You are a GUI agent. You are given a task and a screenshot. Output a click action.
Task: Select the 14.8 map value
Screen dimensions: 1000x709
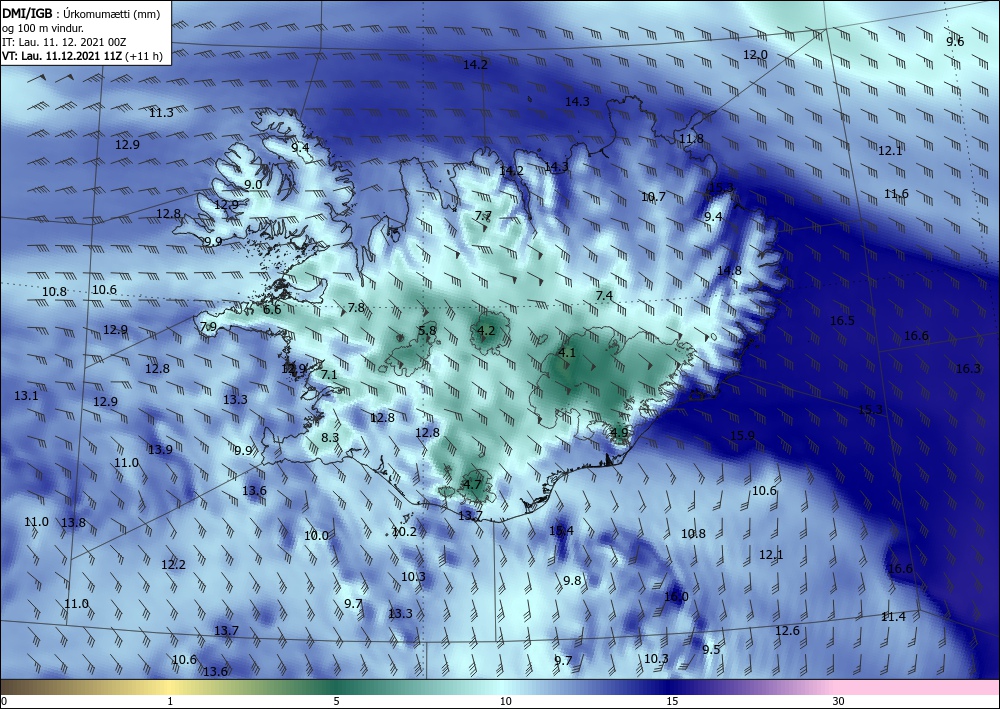pyautogui.click(x=729, y=270)
